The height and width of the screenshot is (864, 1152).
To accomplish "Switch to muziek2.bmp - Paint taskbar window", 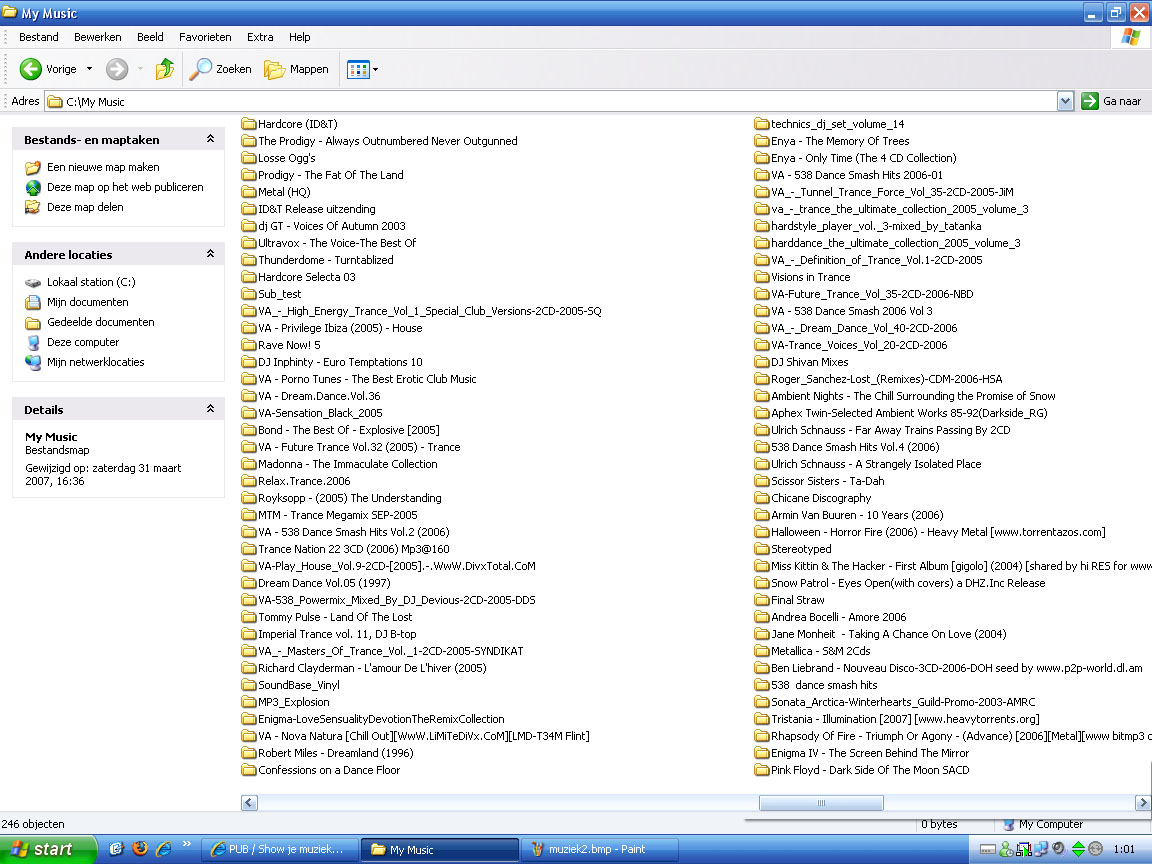I will tap(600, 849).
